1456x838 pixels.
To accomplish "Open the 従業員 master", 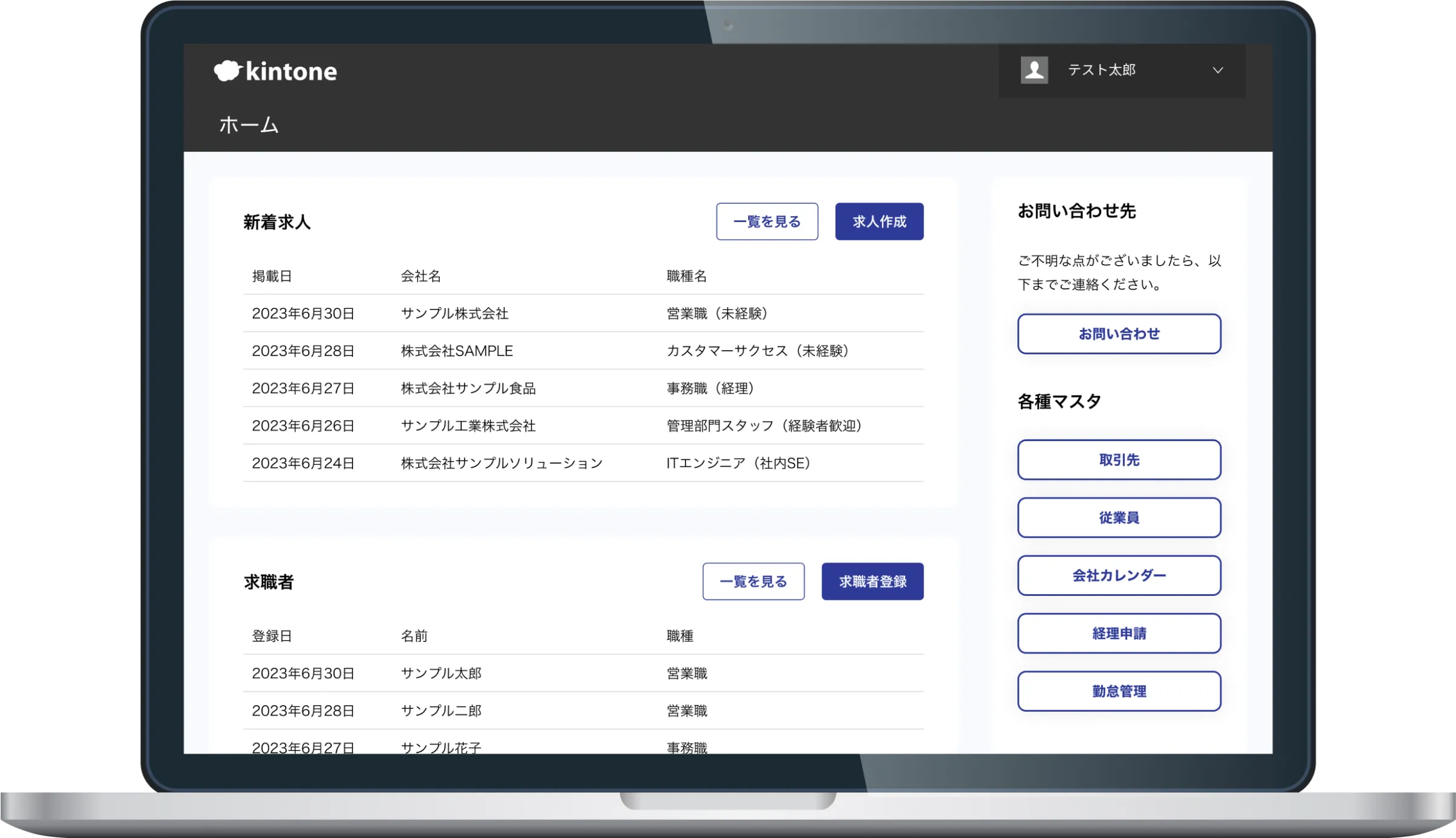I will [x=1119, y=518].
